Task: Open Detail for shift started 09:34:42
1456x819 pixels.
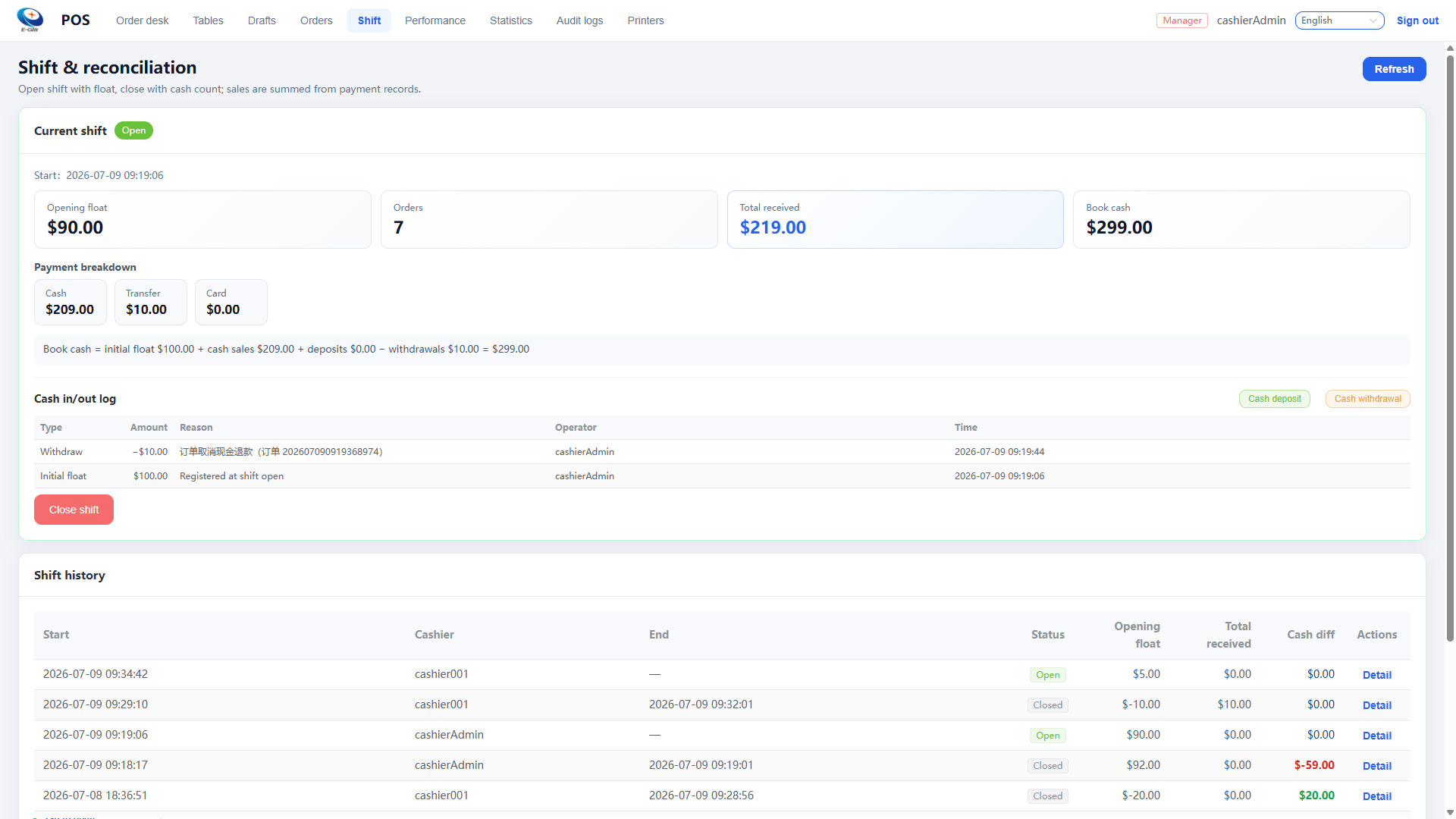Action: click(1376, 675)
